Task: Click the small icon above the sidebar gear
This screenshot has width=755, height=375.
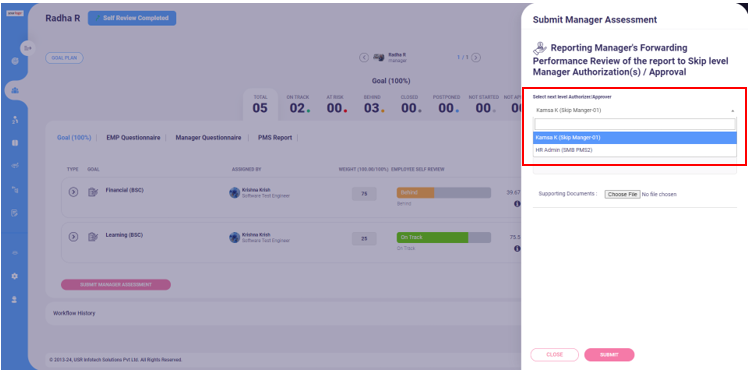Action: pyautogui.click(x=15, y=253)
